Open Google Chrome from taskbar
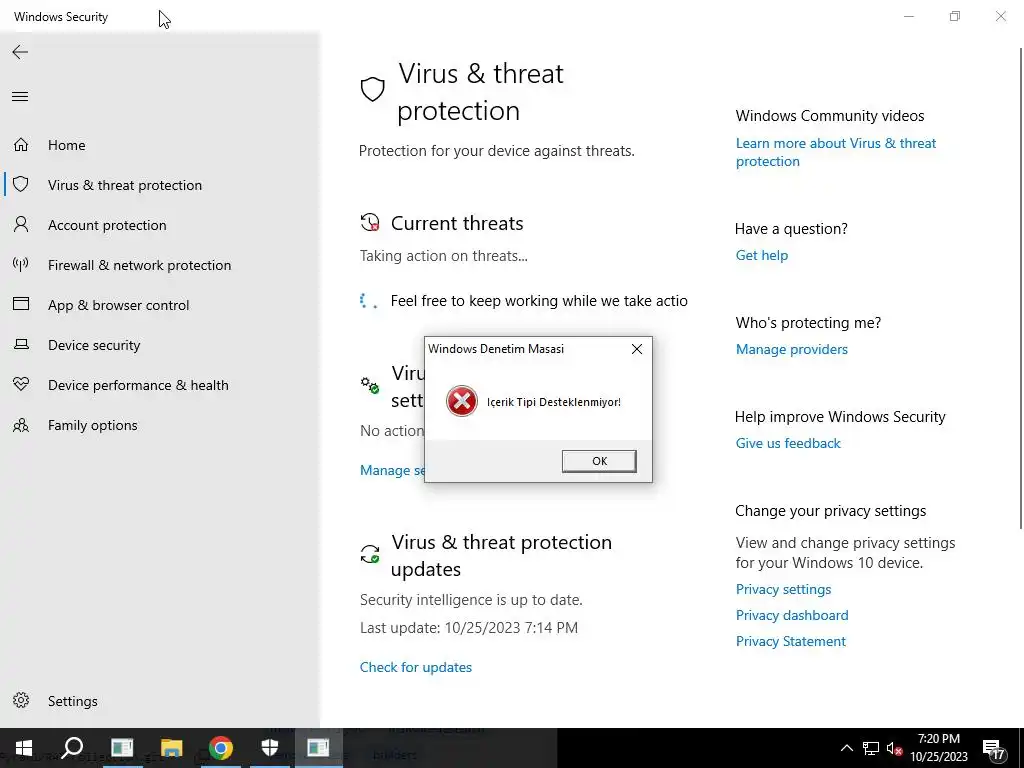Image resolution: width=1024 pixels, height=768 pixels. pyautogui.click(x=221, y=748)
